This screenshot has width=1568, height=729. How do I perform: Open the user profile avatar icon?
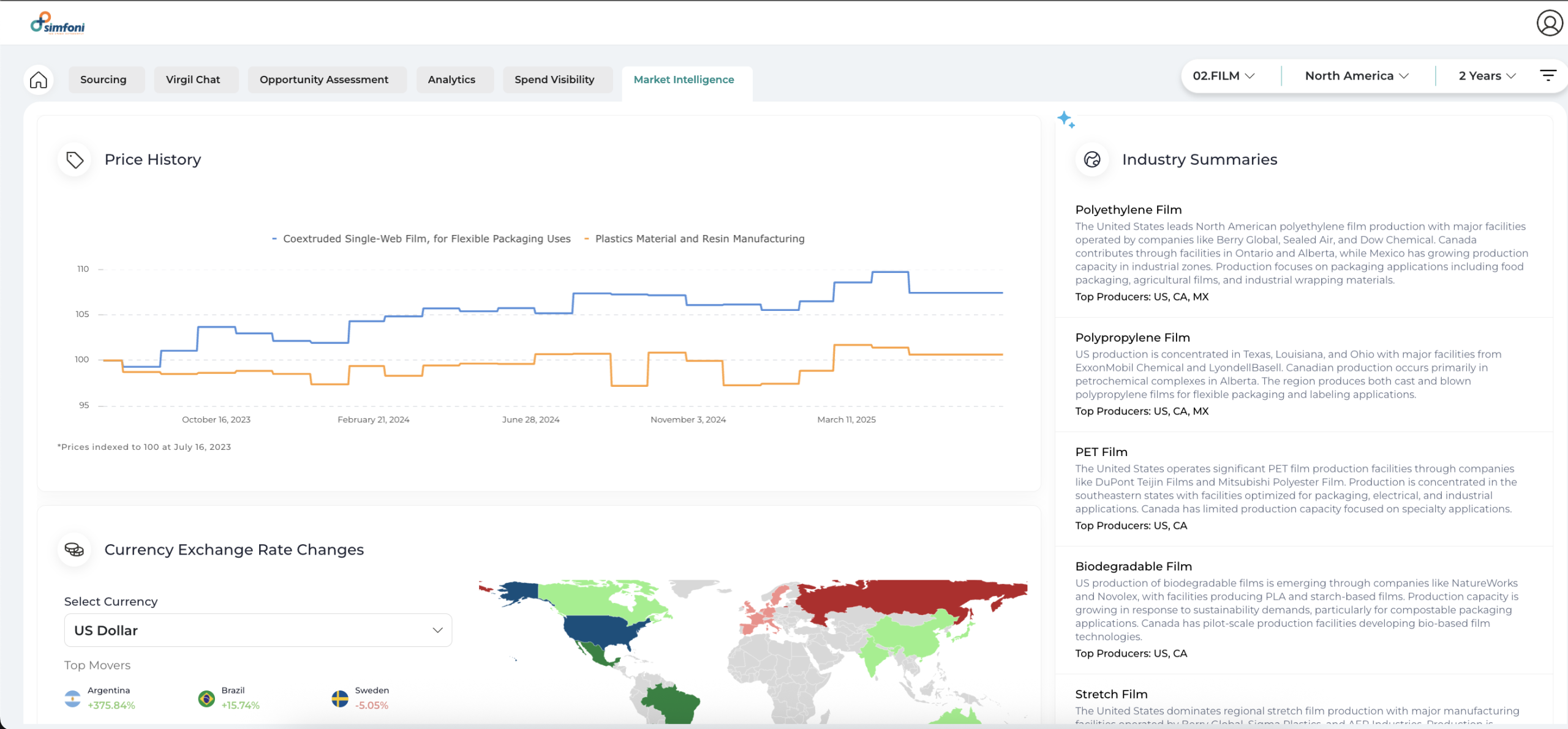coord(1549,23)
